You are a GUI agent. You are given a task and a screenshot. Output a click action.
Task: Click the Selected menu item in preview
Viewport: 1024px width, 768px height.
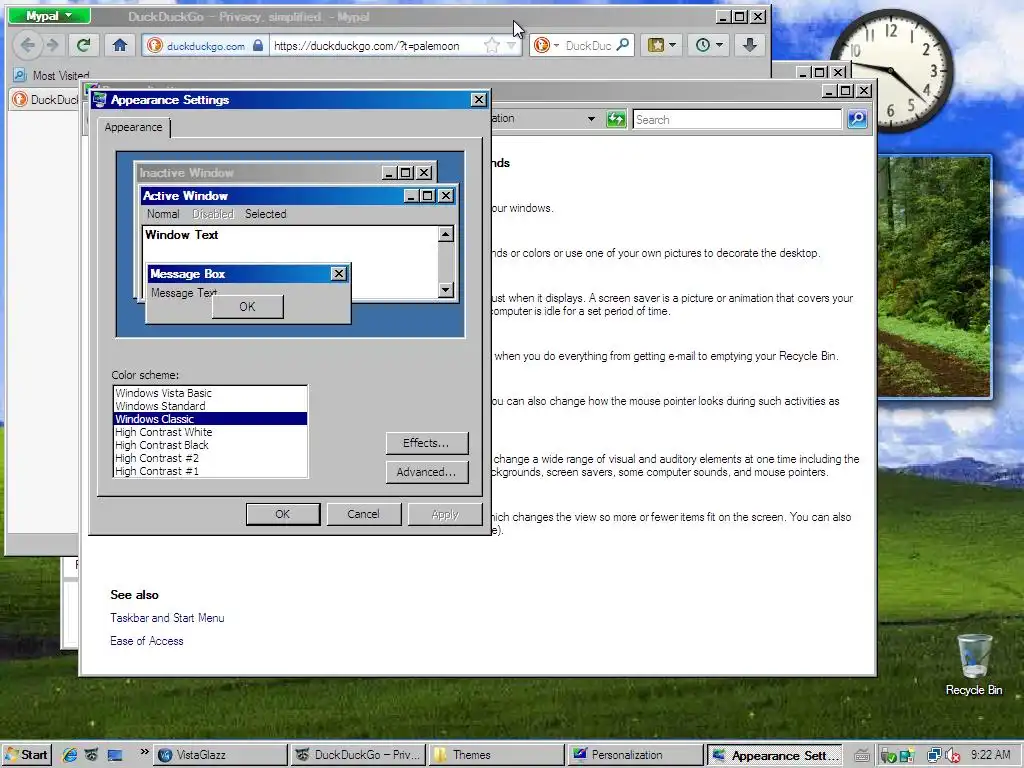click(265, 214)
